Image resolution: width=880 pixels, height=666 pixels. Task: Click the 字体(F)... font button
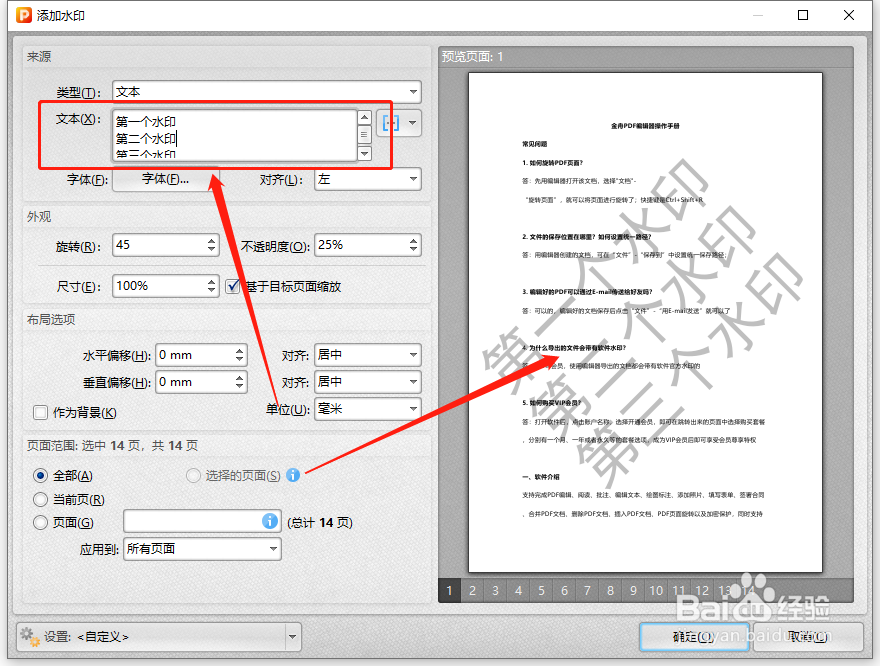pos(166,180)
